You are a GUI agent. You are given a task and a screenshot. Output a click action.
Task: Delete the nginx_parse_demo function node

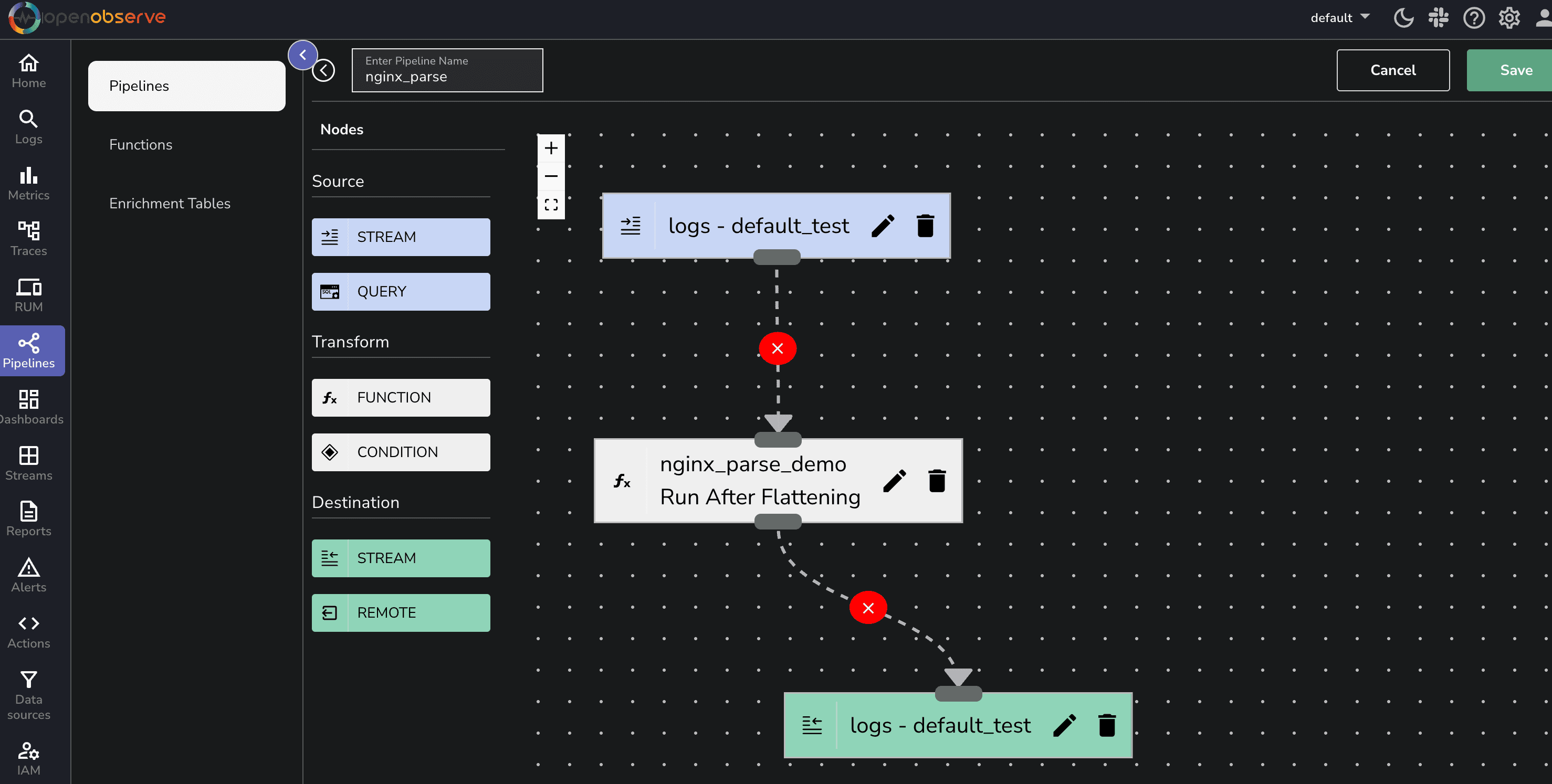tap(936, 481)
